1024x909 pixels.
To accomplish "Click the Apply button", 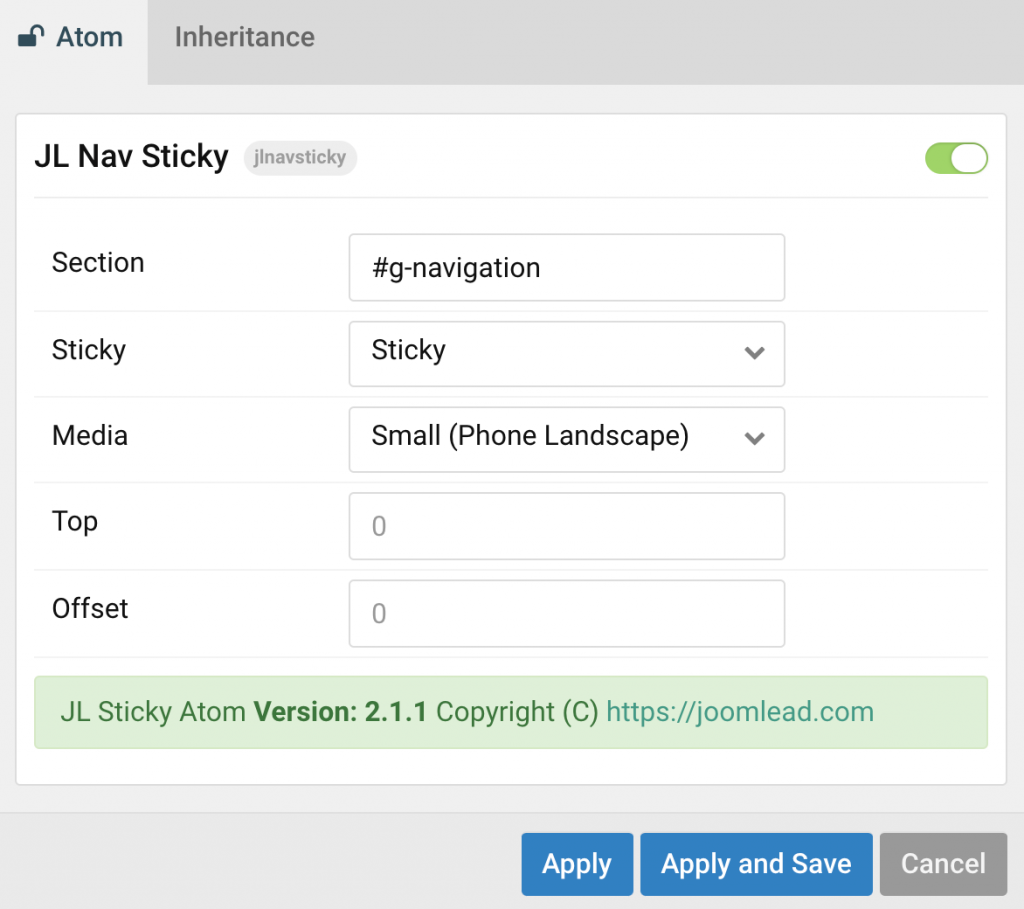I will click(x=577, y=863).
